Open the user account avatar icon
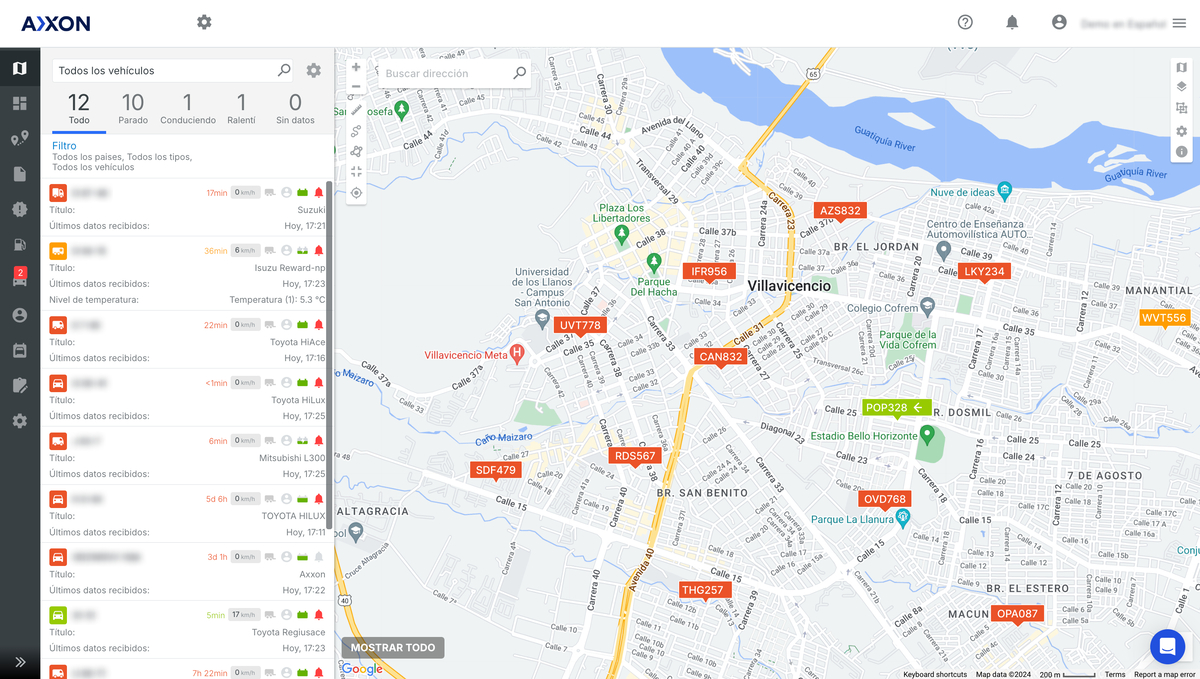This screenshot has width=1200, height=679. click(1059, 22)
